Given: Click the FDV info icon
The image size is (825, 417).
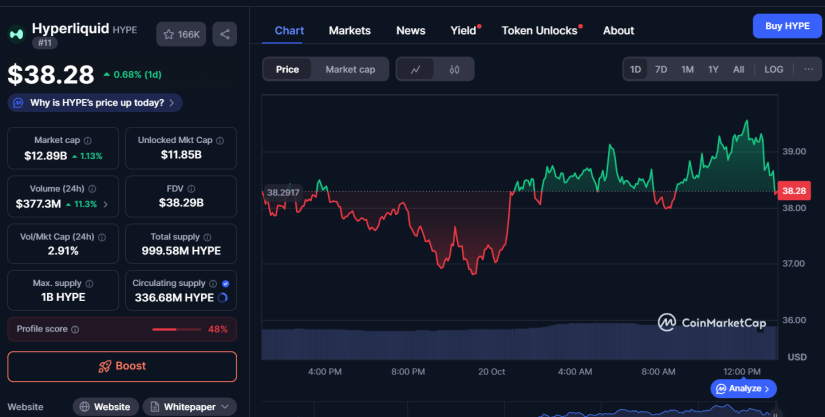Looking at the screenshot, I should click(198, 188).
